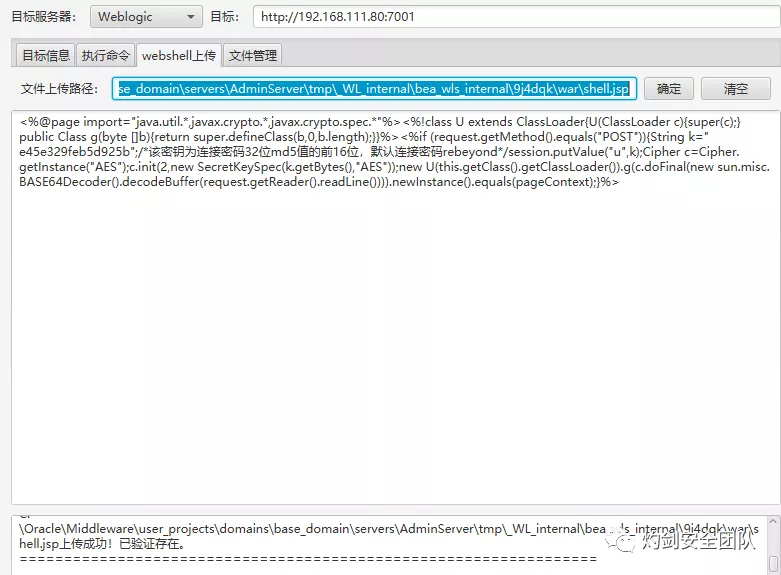This screenshot has width=781, height=575.
Task: Click the 文件上传路径 path input field
Action: (374, 89)
